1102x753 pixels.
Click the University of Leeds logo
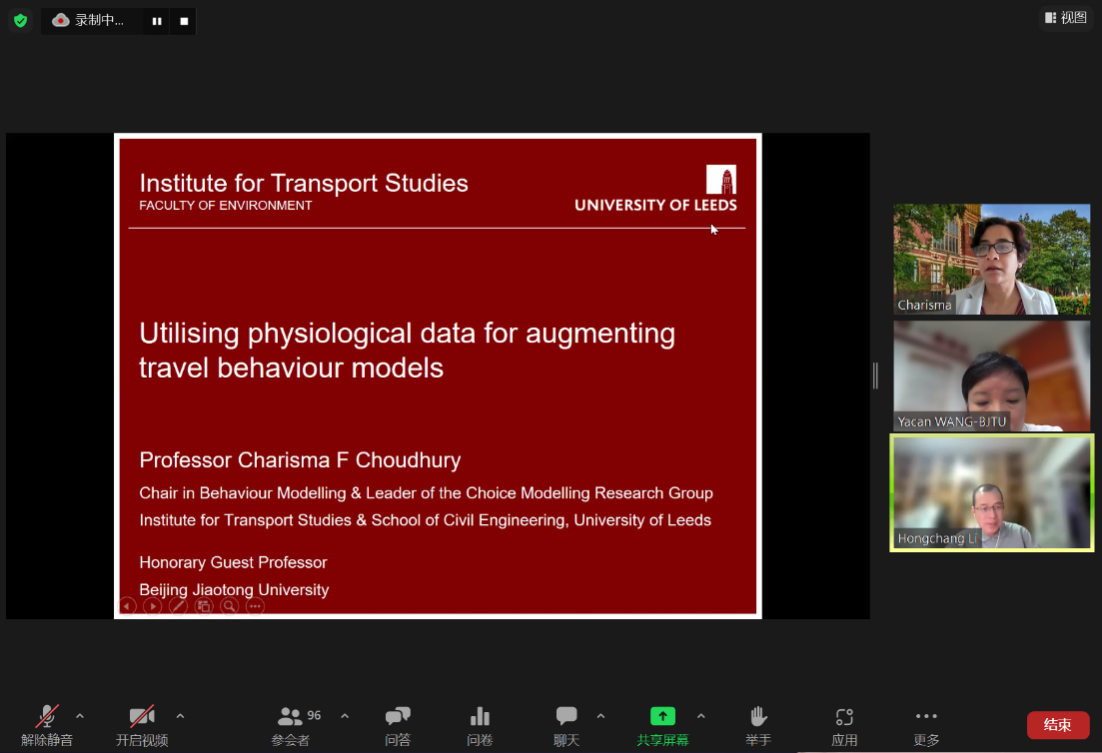[x=656, y=188]
